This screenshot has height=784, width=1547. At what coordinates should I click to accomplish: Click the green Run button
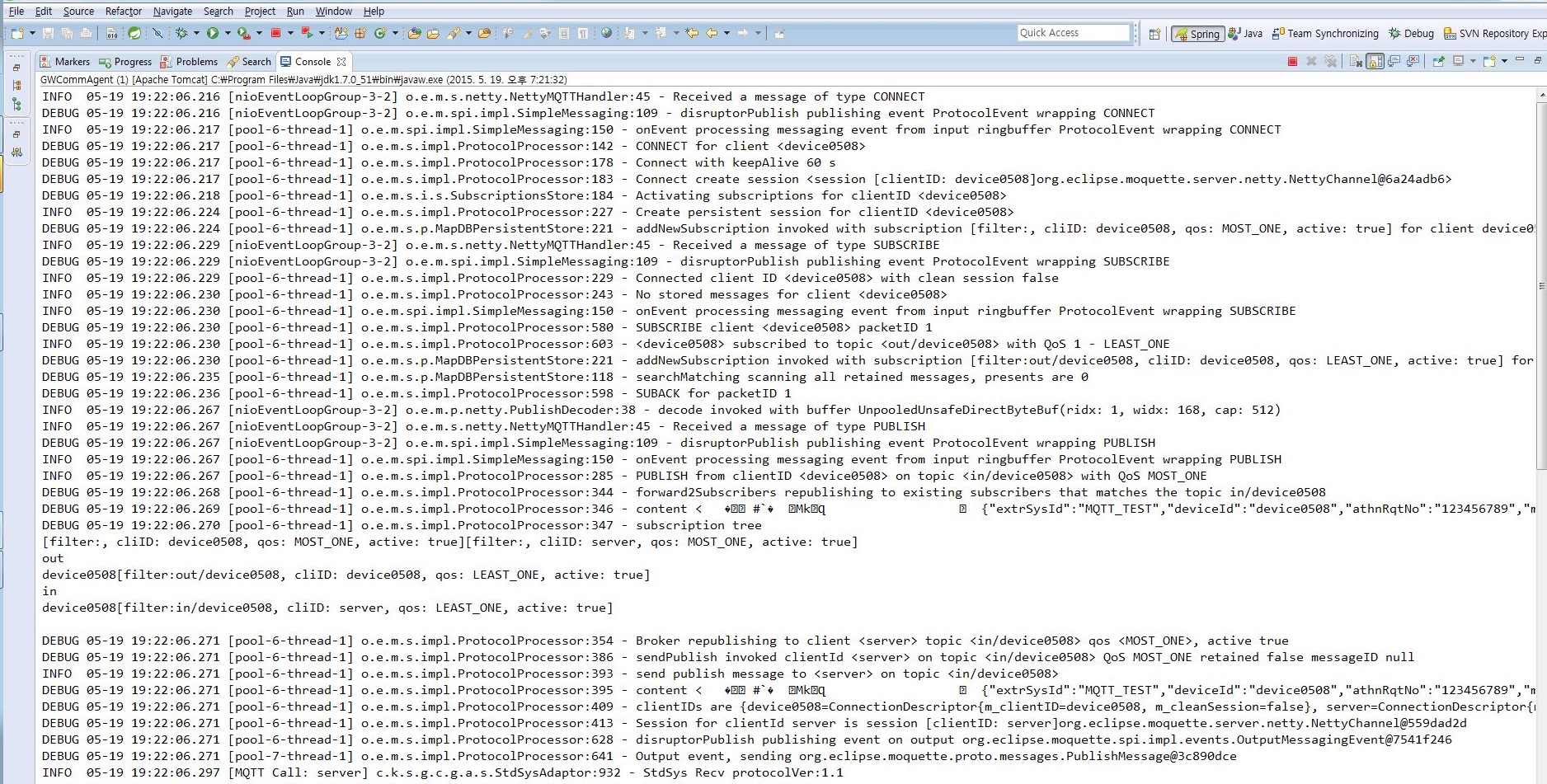(213, 33)
